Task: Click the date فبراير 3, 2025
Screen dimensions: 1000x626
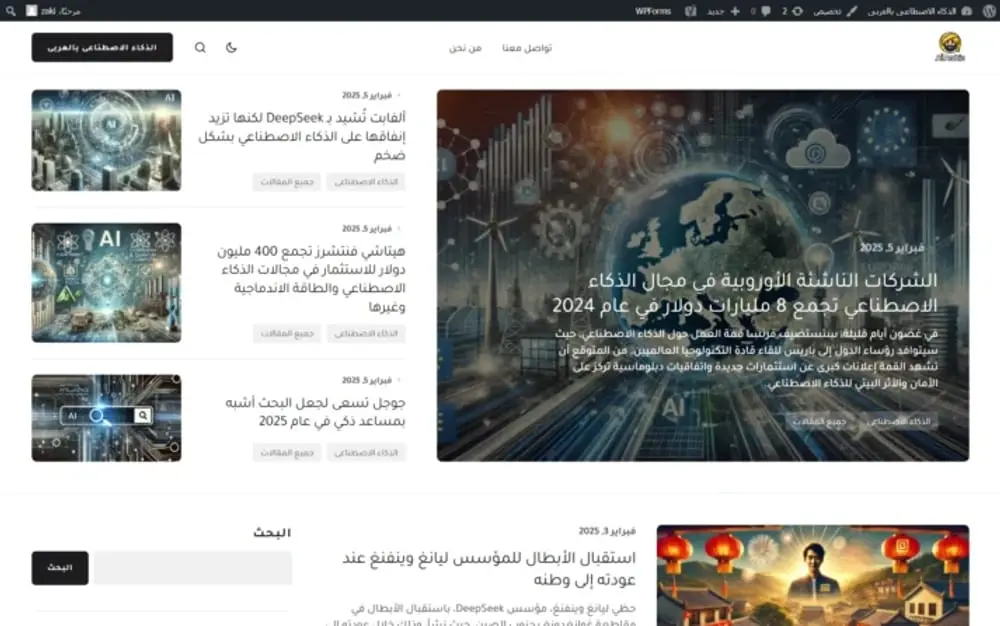Action: 607,531
